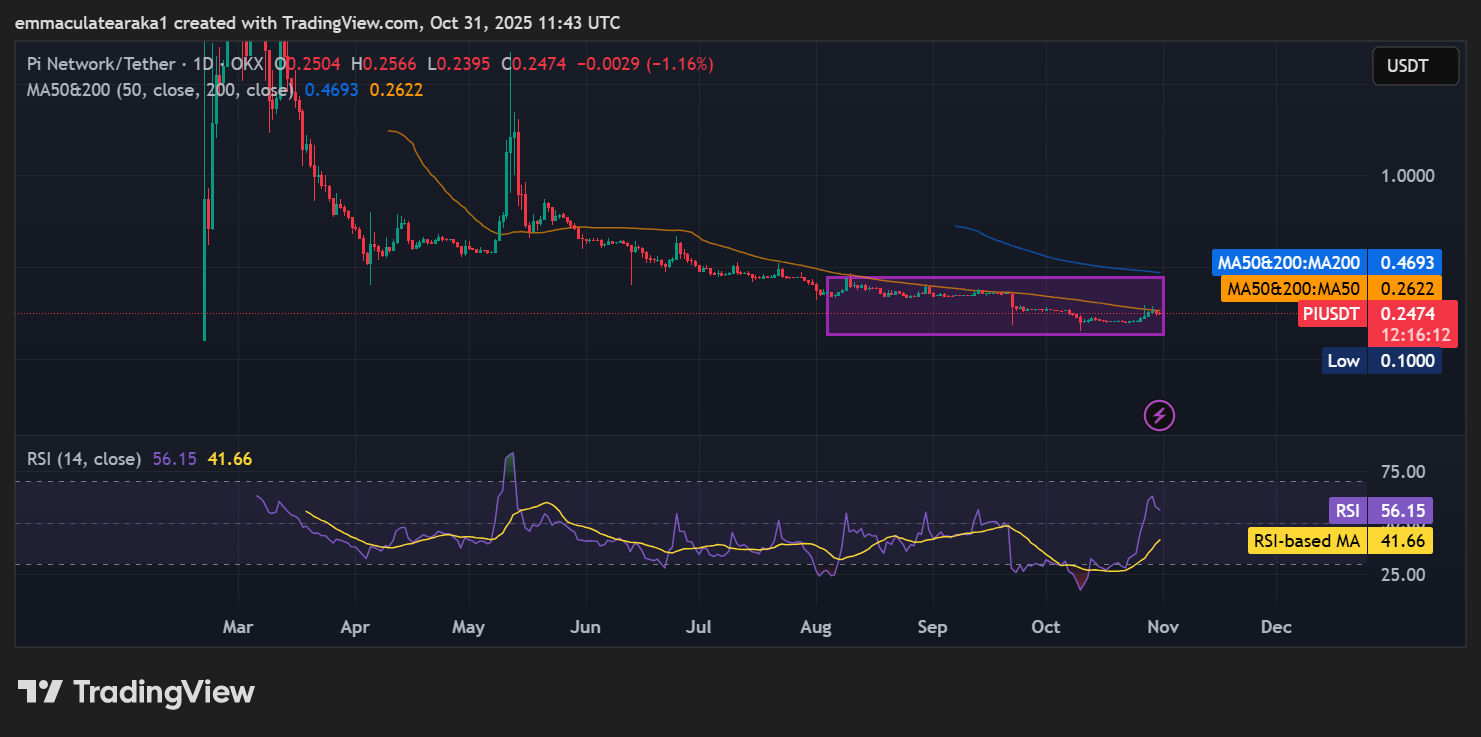
Task: Click the orange MA50 value 0.2622
Action: [x=397, y=90]
